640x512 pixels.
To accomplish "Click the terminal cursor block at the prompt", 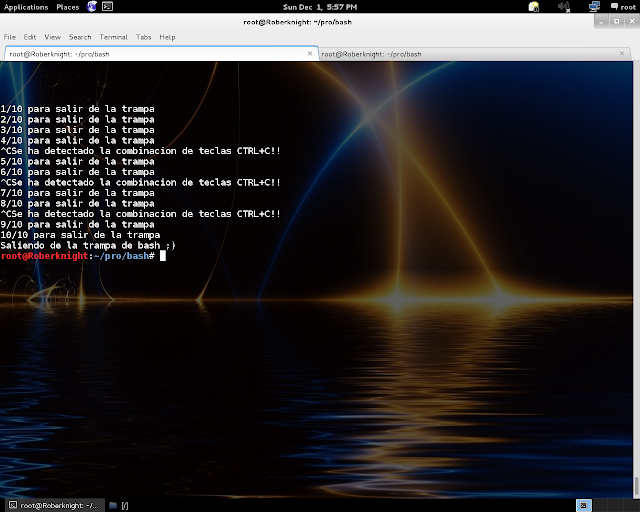I will pyautogui.click(x=163, y=256).
